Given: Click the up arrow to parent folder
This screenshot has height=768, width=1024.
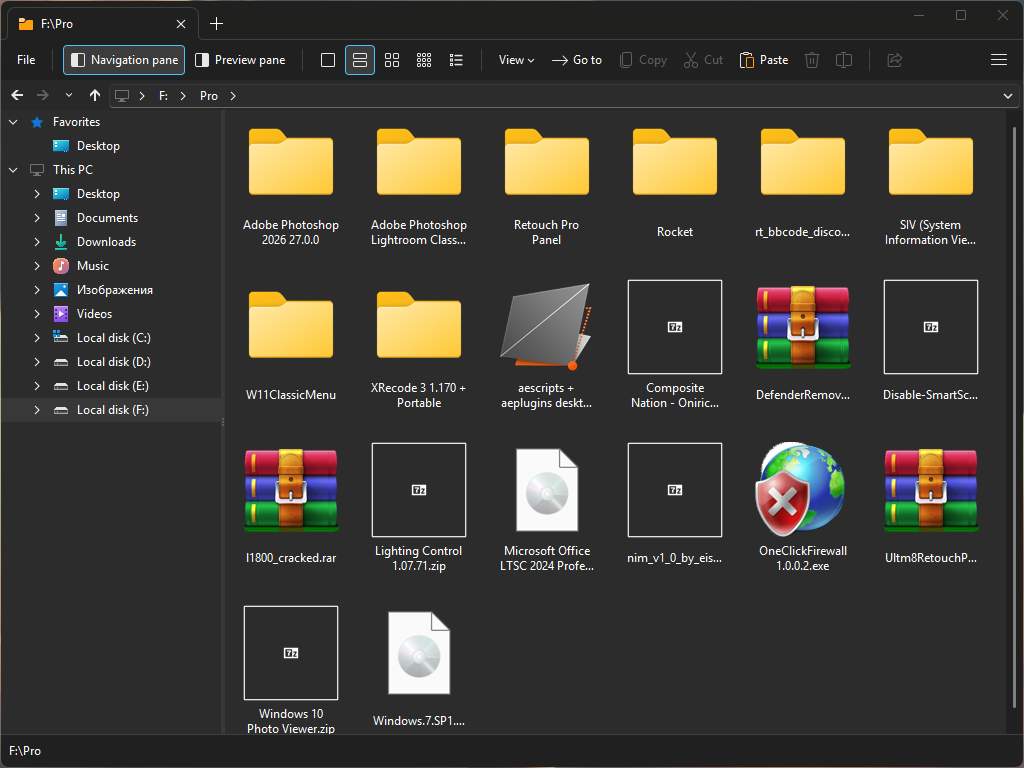Looking at the screenshot, I should pos(95,96).
